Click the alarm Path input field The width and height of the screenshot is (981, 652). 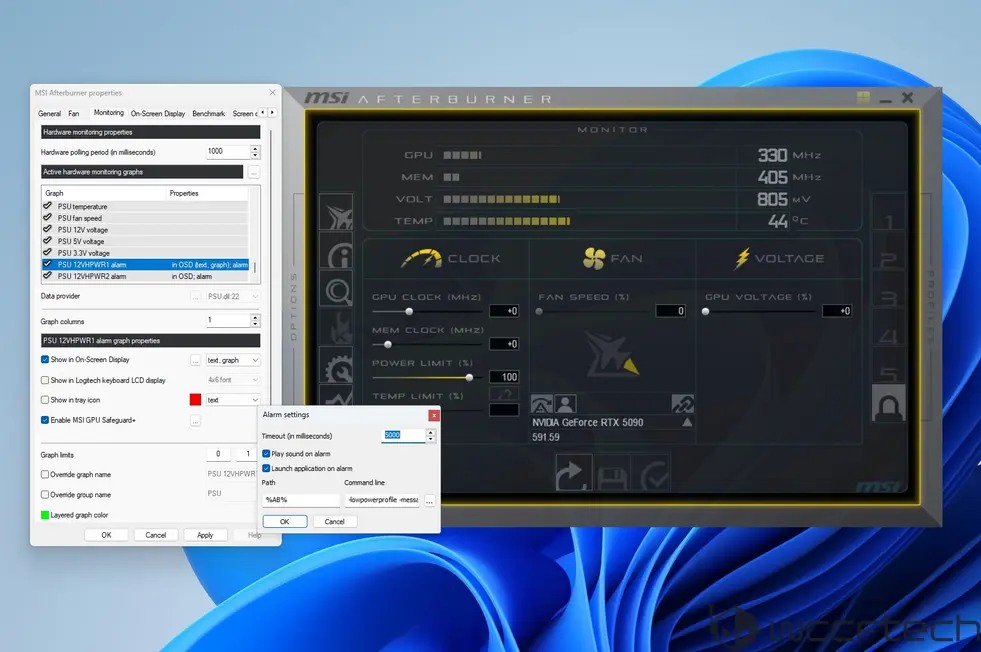pyautogui.click(x=301, y=500)
